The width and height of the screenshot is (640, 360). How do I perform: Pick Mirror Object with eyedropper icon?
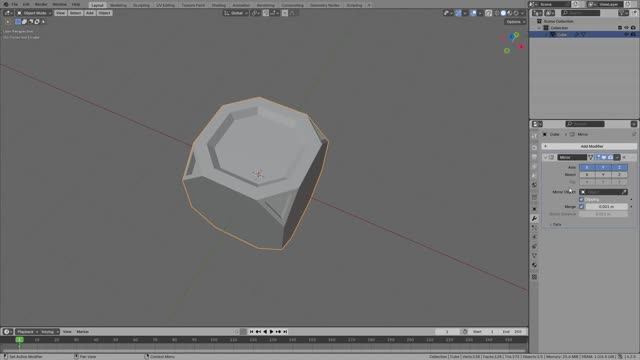coord(624,192)
